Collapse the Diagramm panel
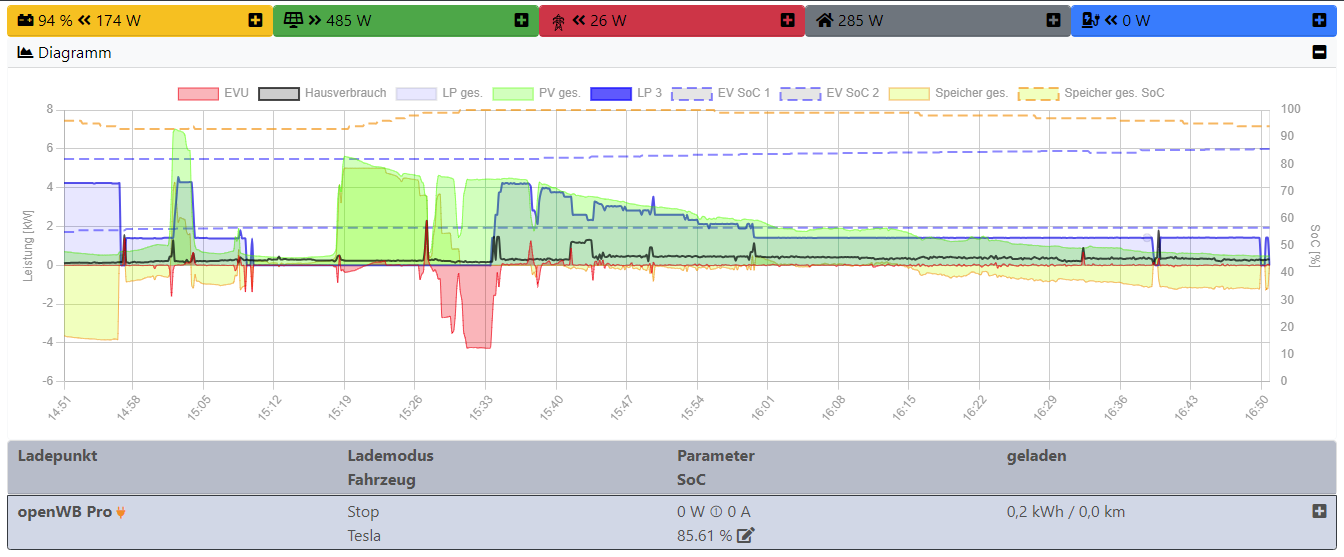This screenshot has height=557, width=1344. (x=1319, y=53)
